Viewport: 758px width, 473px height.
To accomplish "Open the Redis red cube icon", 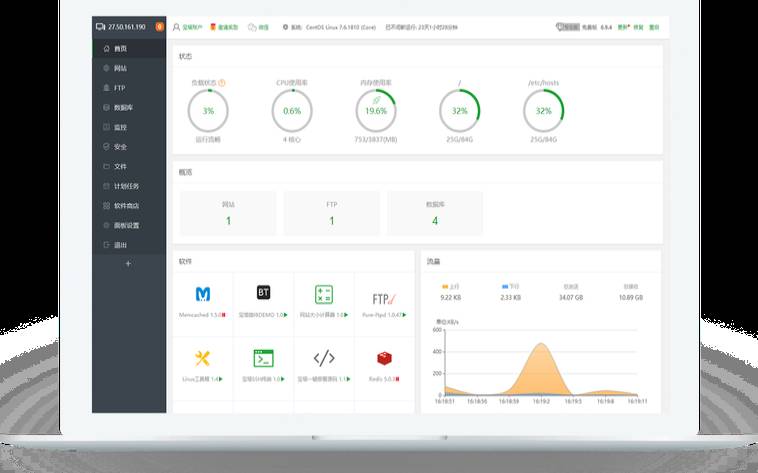I will 384,358.
